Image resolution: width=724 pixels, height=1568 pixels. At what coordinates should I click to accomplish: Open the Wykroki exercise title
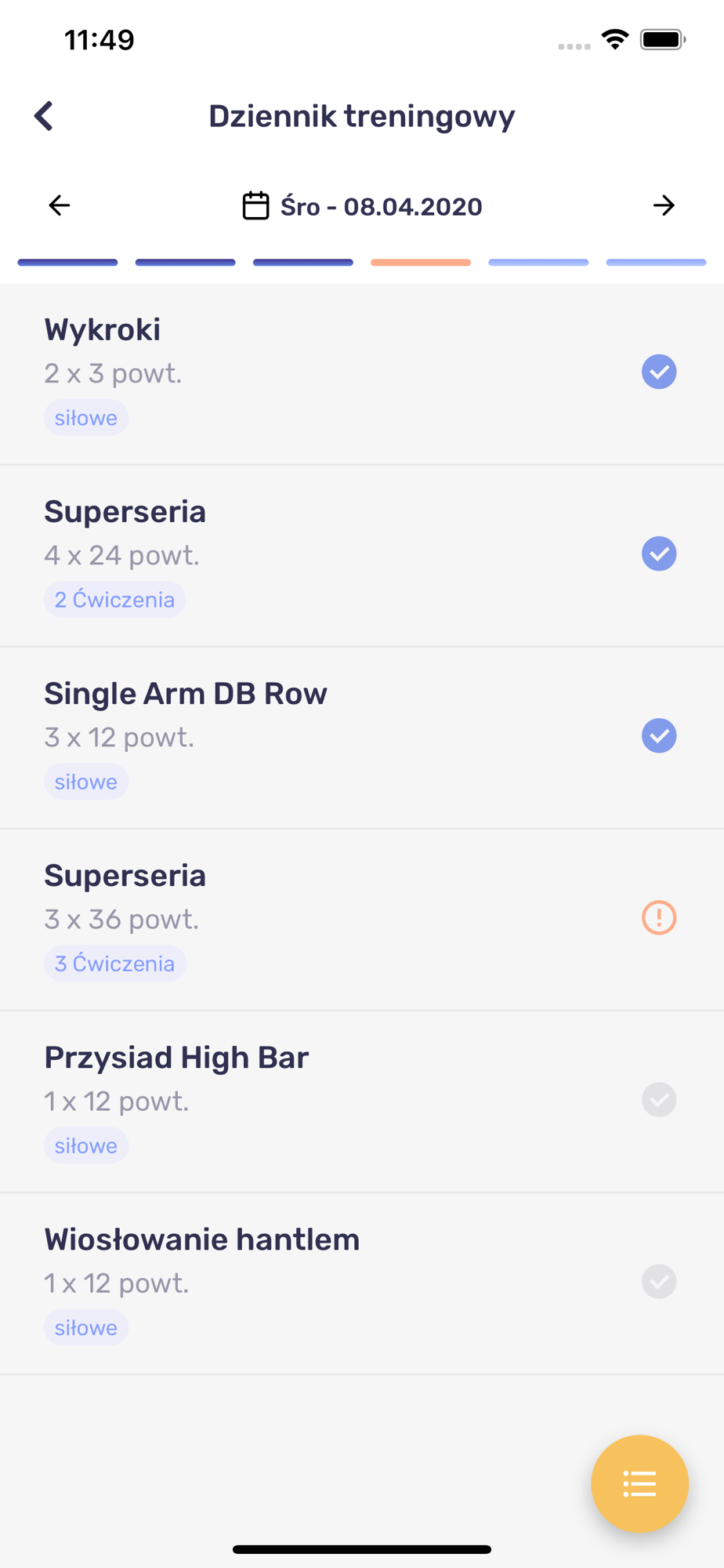click(x=103, y=330)
